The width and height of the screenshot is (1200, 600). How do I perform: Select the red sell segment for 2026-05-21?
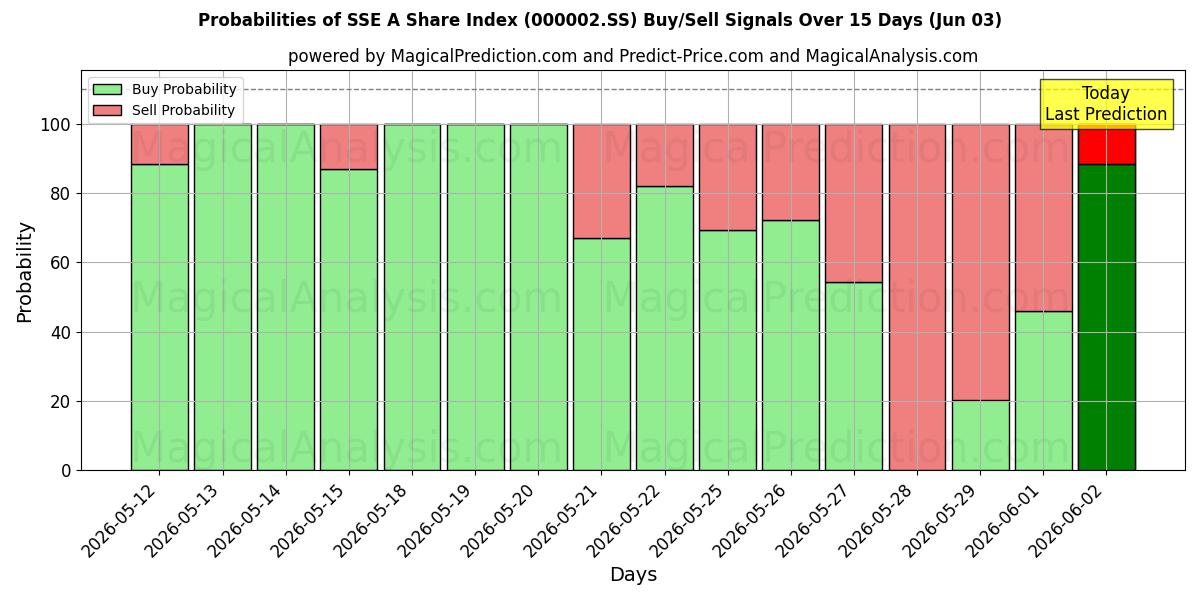(x=601, y=181)
